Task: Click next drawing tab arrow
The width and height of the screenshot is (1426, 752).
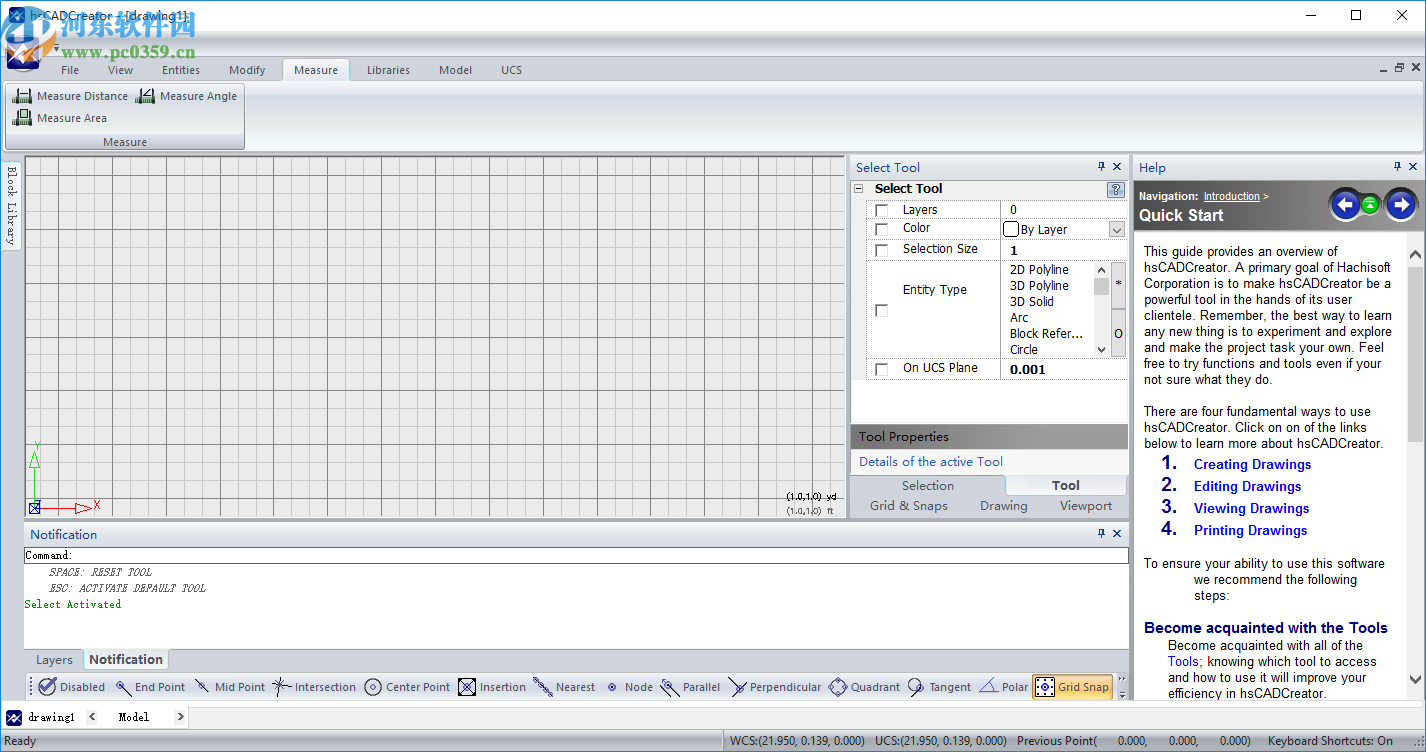Action: pos(180,717)
